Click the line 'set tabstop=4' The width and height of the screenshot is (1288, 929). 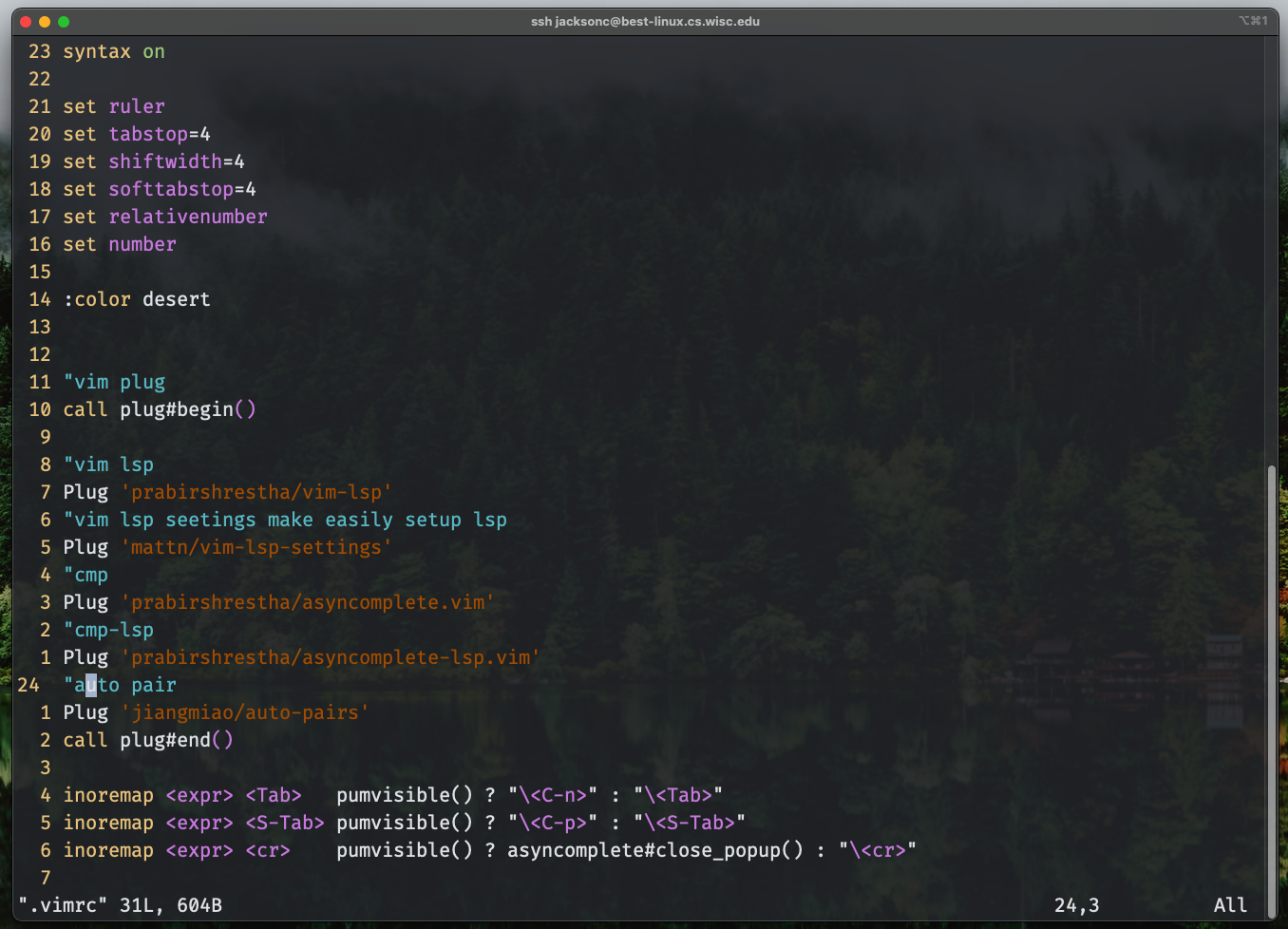(x=137, y=134)
